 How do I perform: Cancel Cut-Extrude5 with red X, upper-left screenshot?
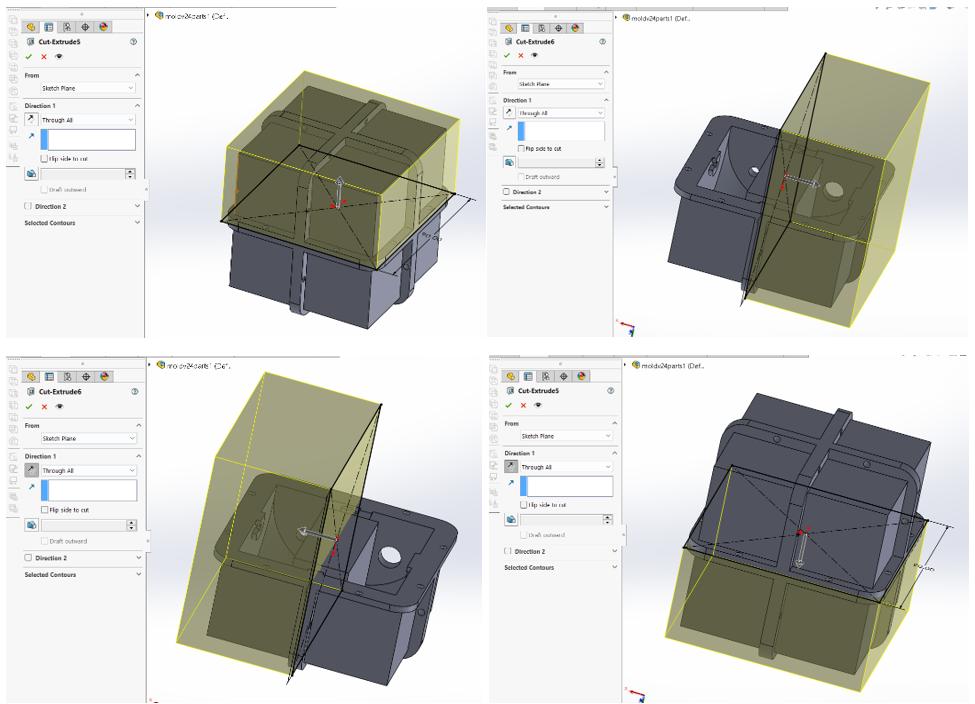coord(44,57)
